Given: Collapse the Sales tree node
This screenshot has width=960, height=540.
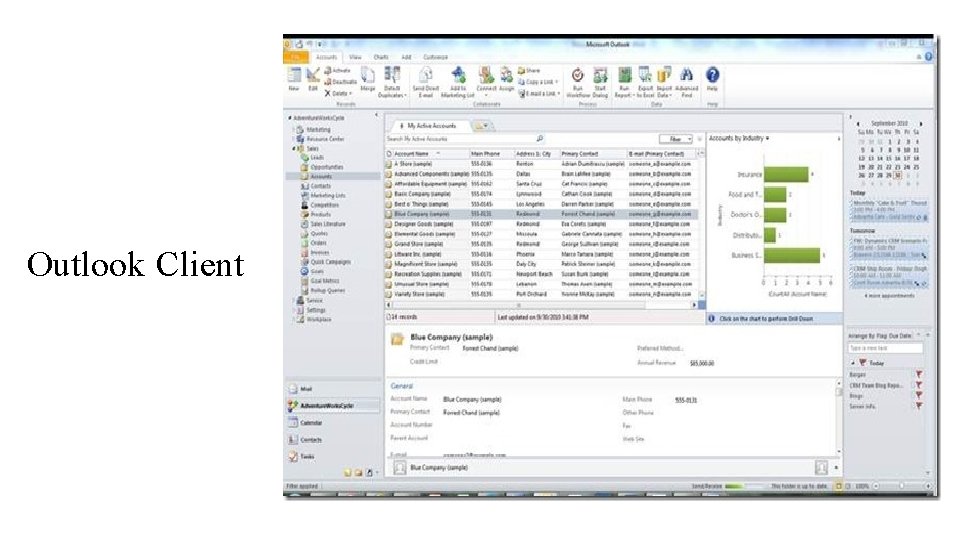Looking at the screenshot, I should [x=294, y=149].
